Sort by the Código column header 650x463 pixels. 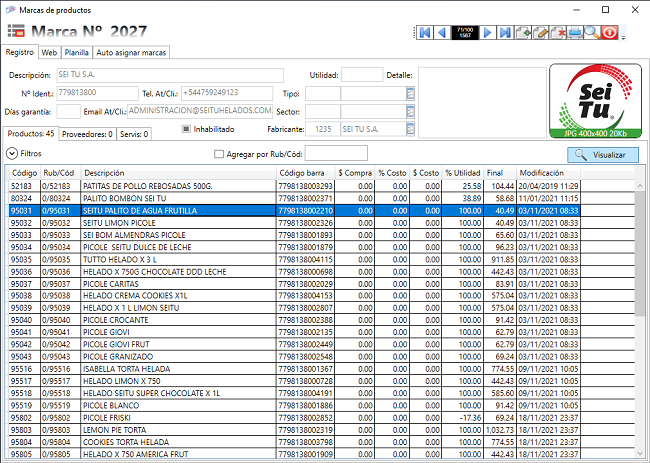[x=24, y=173]
